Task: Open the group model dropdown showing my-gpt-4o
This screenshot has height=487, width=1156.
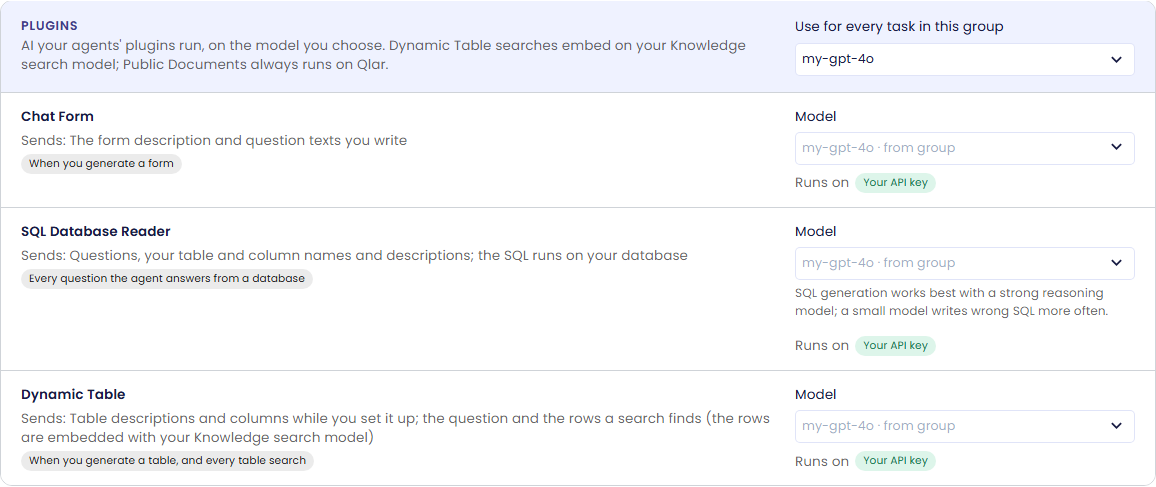Action: [x=964, y=60]
